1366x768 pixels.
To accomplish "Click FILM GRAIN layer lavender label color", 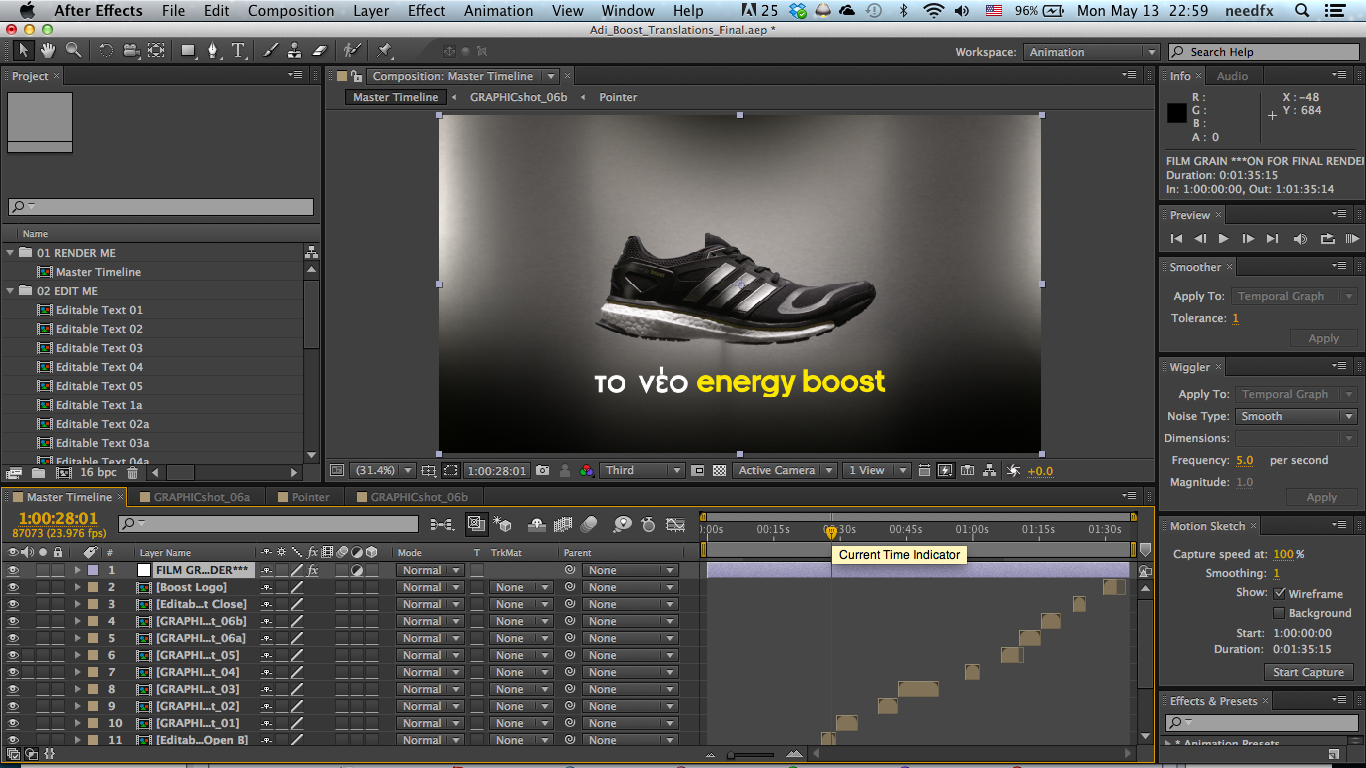I will (x=93, y=570).
